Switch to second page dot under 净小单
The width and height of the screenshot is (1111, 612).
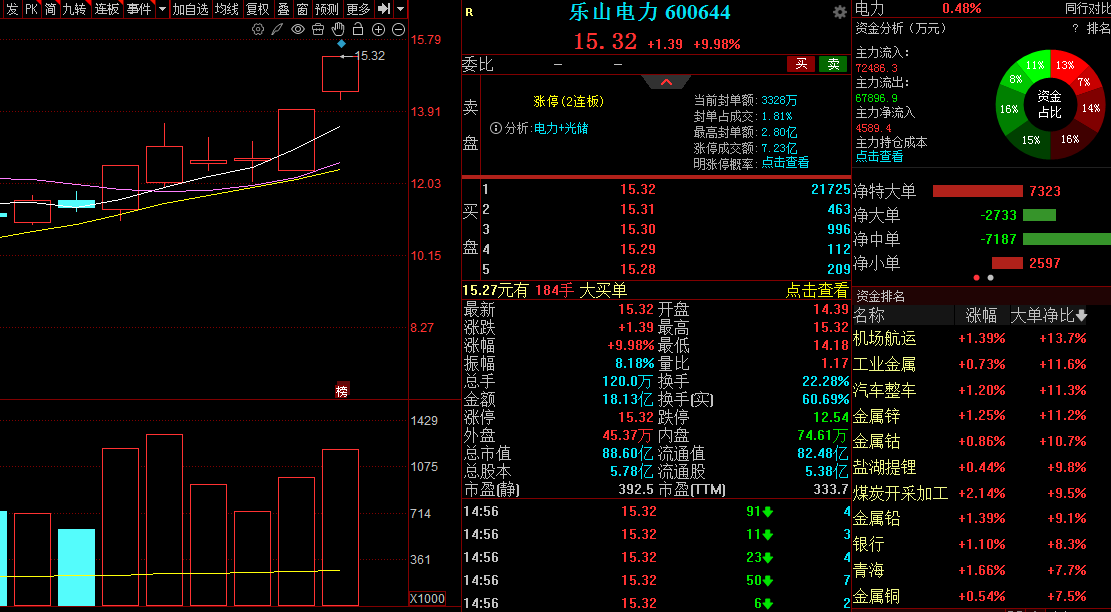(991, 278)
